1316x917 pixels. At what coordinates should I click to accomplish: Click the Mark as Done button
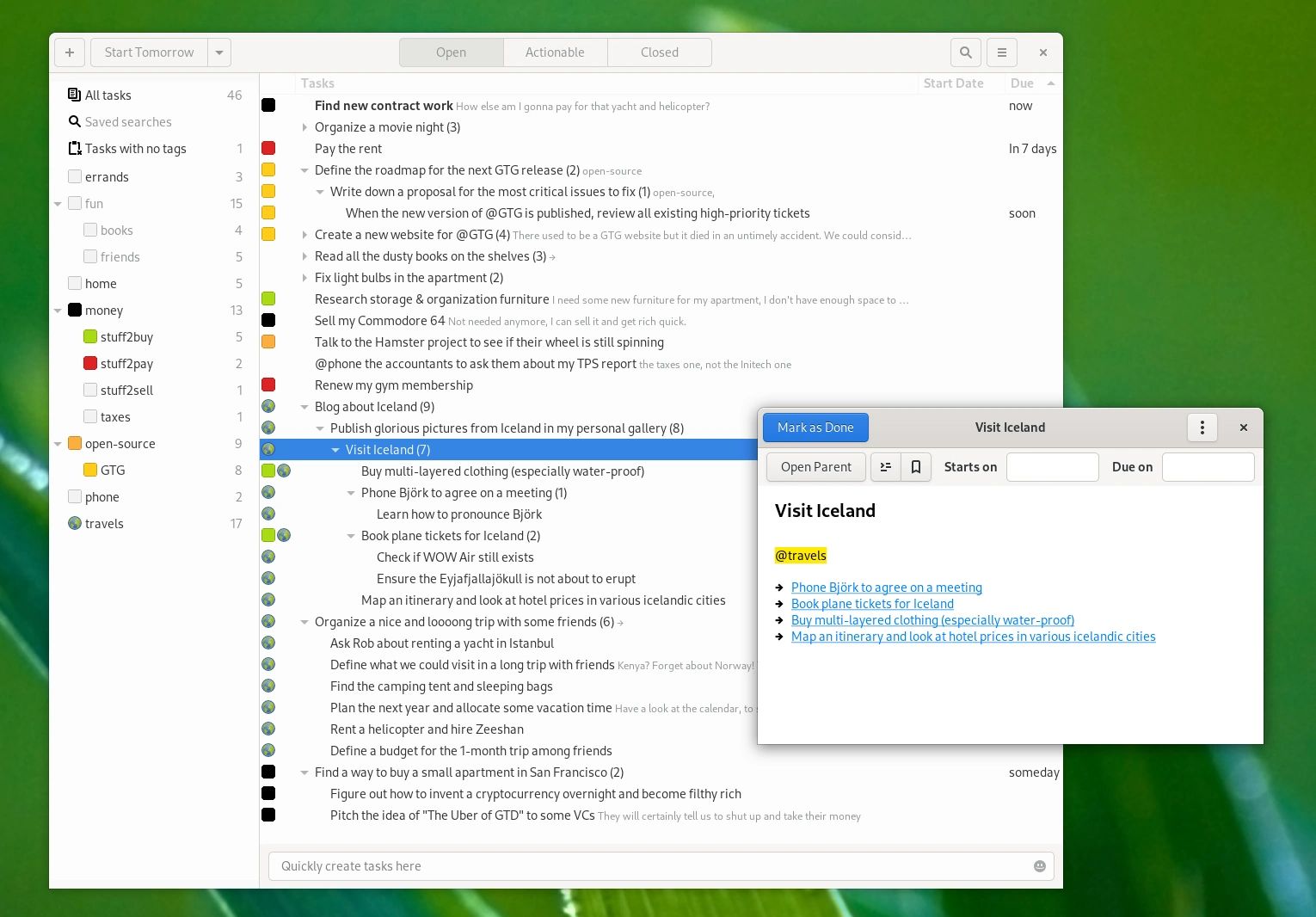point(815,427)
